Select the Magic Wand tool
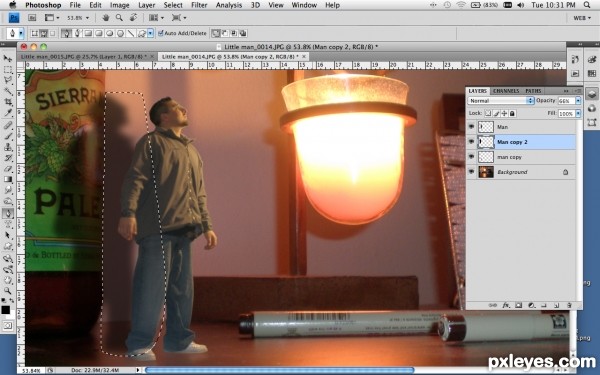The width and height of the screenshot is (600, 375). (8, 91)
